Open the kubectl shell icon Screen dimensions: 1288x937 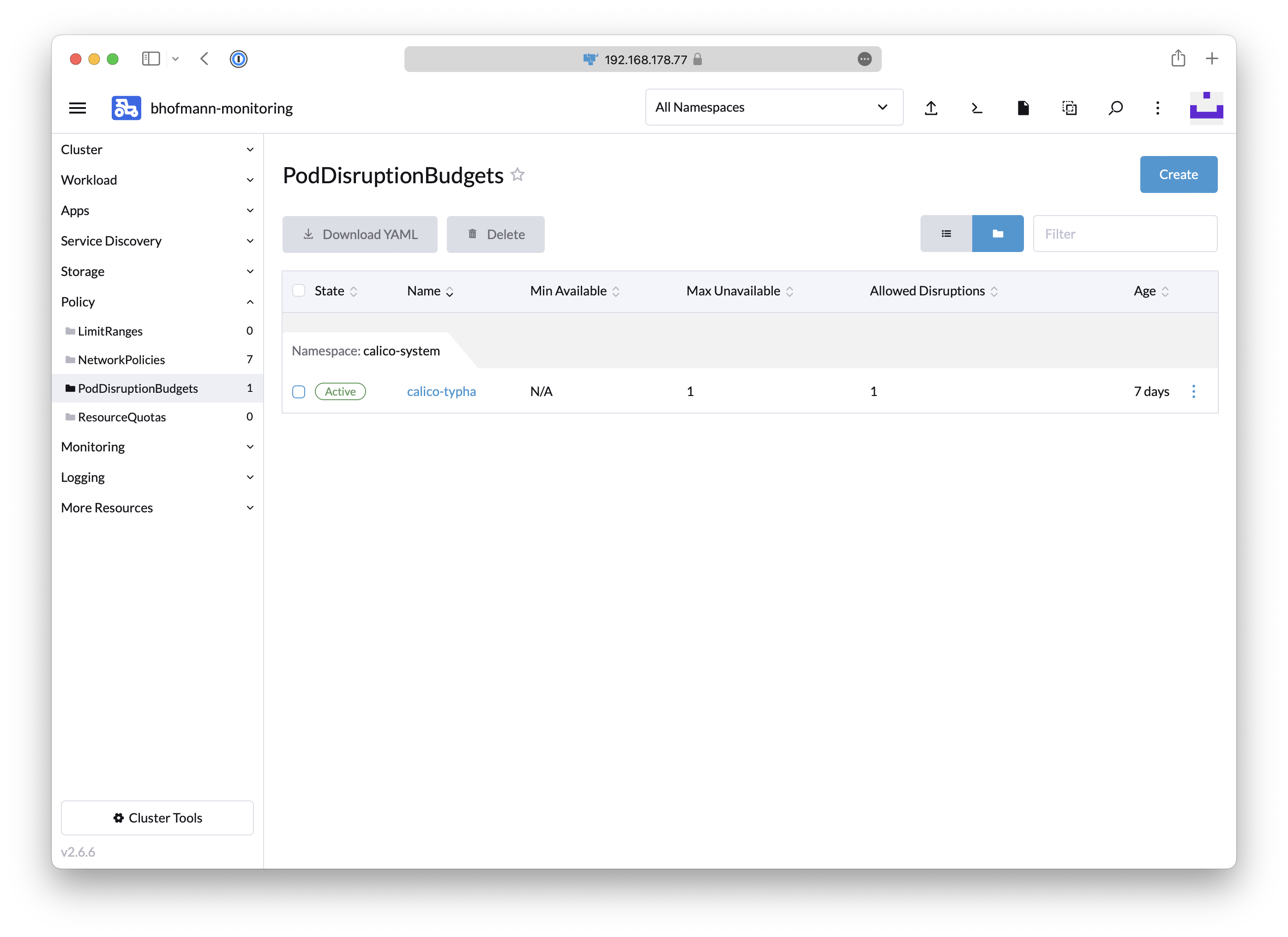(977, 108)
